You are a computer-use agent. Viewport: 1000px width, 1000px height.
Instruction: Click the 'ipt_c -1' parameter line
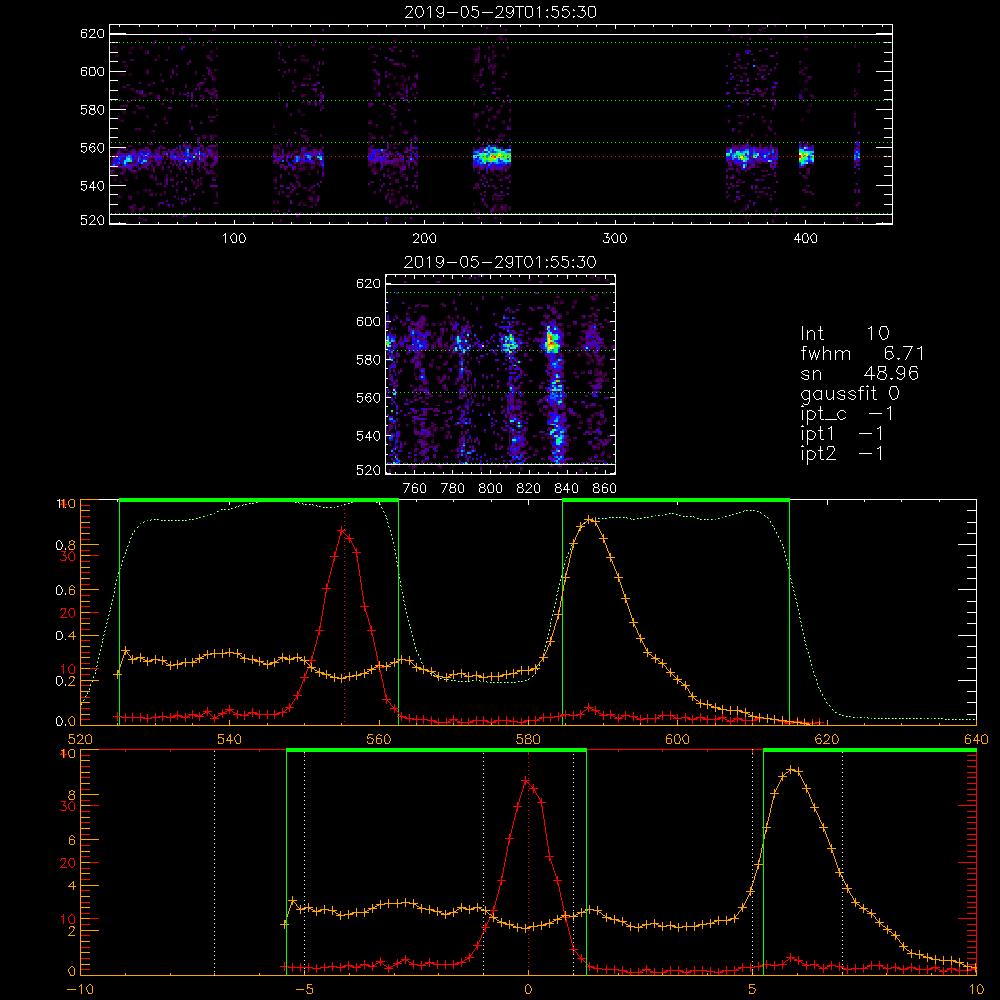(x=847, y=414)
